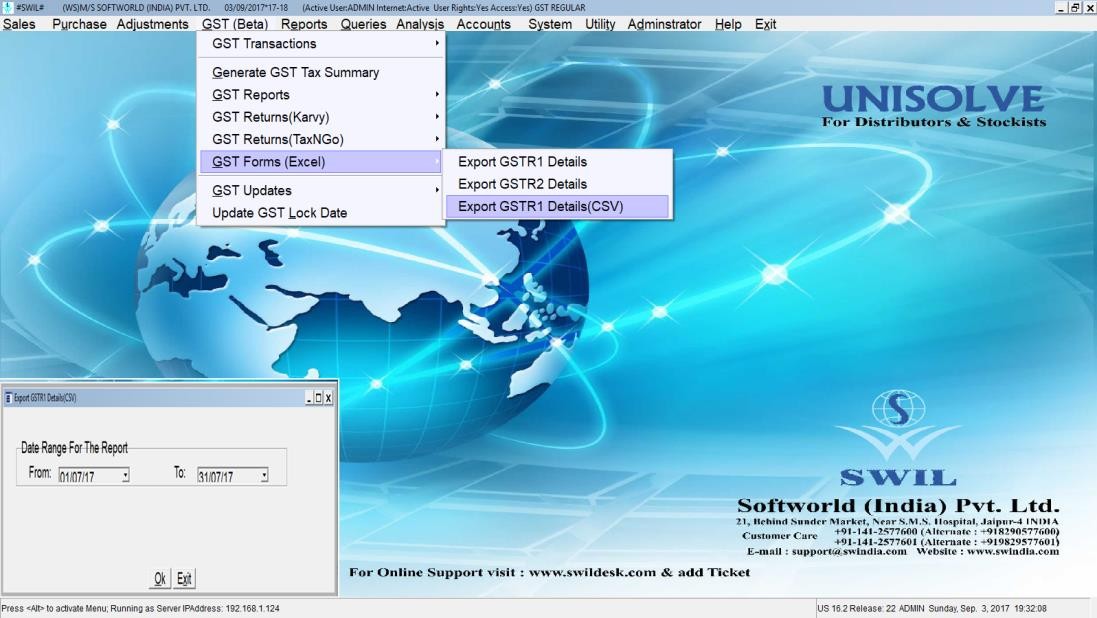Expand GST Reports submenu

click(x=321, y=94)
